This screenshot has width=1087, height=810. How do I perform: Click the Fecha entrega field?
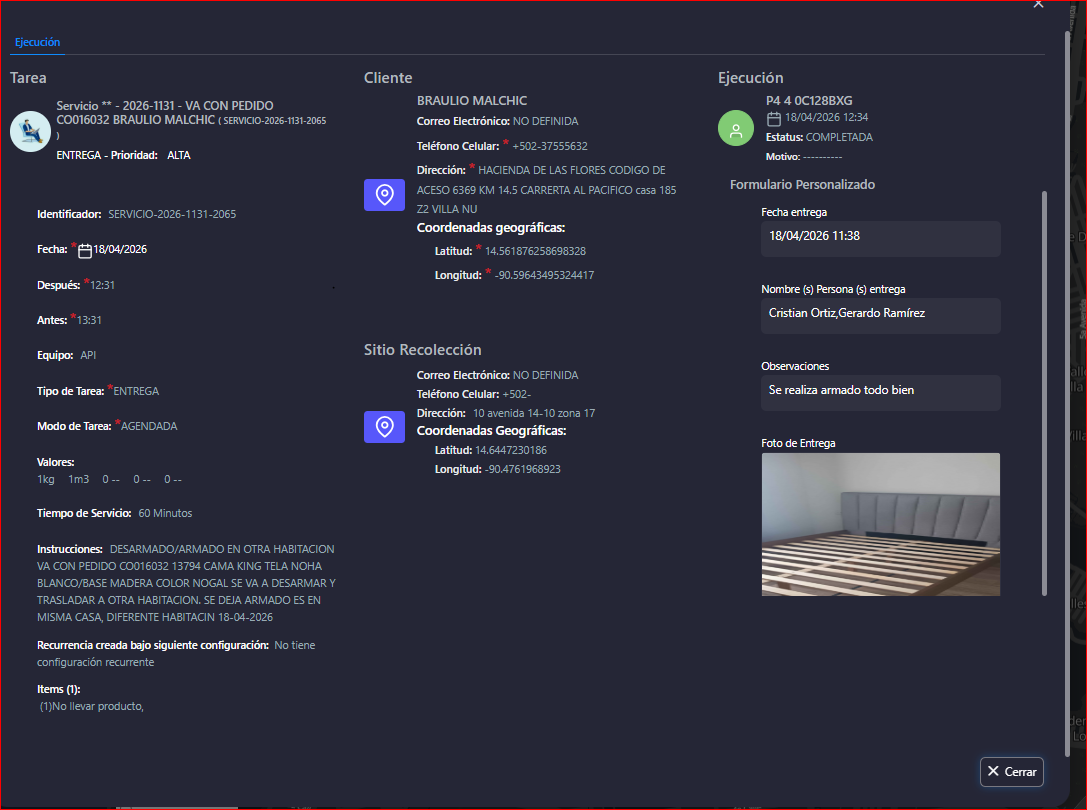[x=880, y=237]
